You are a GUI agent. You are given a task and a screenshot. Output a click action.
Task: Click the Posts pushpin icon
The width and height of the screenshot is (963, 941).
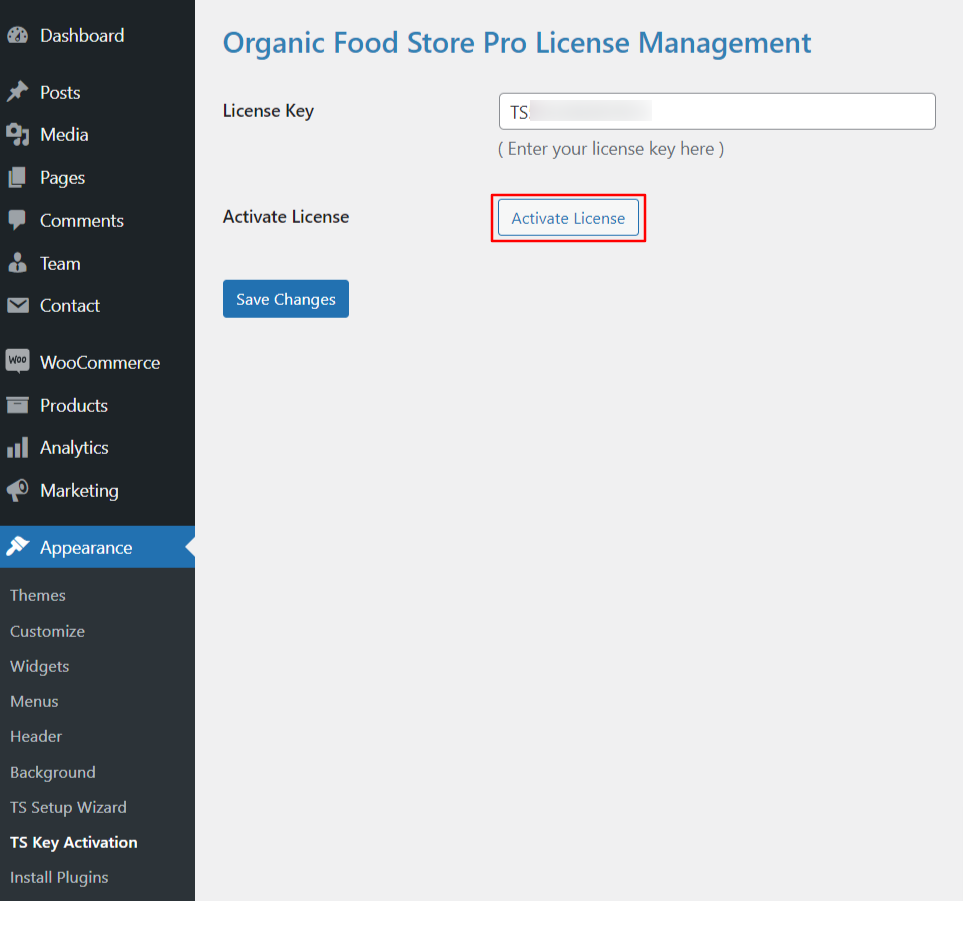tap(17, 92)
